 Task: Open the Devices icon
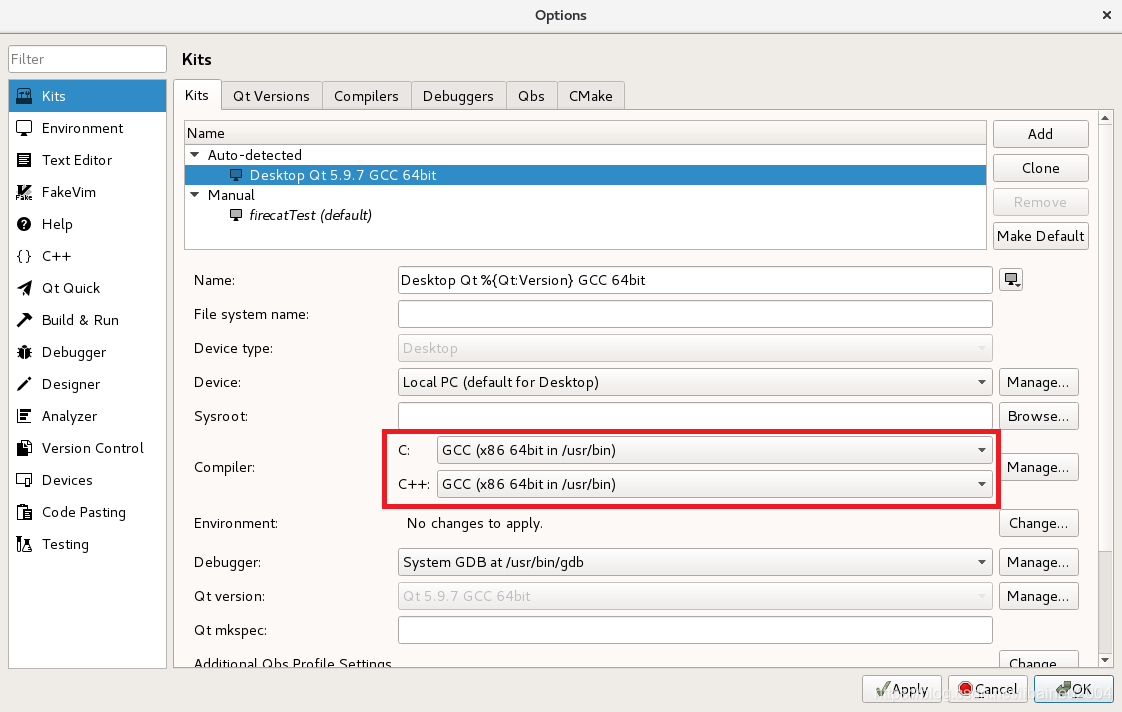(24, 480)
